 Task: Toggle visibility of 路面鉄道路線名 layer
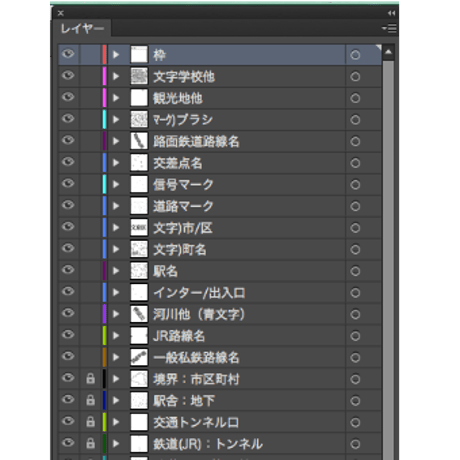pos(68,141)
